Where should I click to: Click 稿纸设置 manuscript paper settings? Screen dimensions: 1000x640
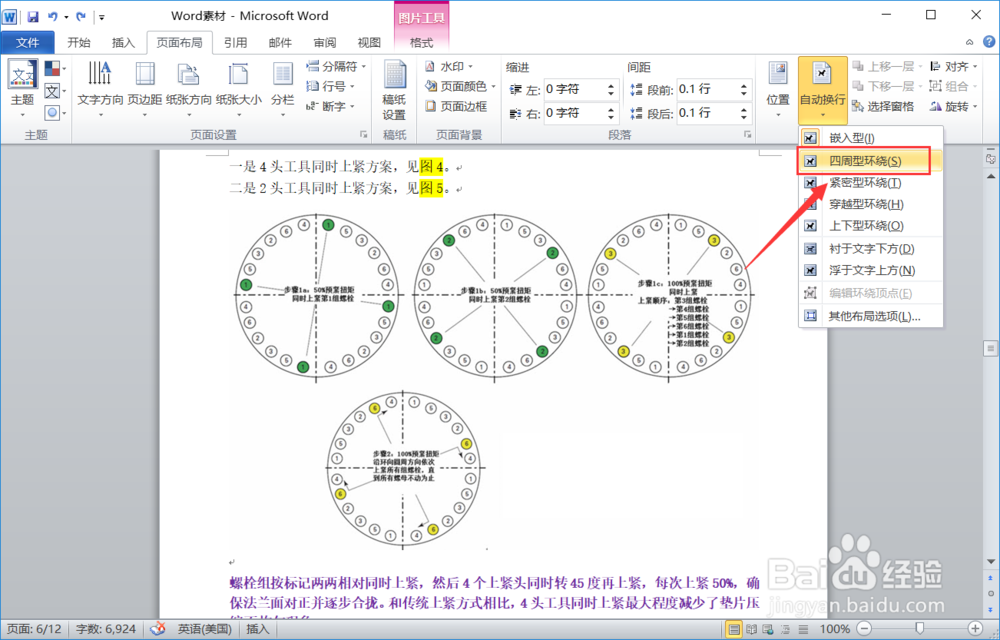(394, 91)
